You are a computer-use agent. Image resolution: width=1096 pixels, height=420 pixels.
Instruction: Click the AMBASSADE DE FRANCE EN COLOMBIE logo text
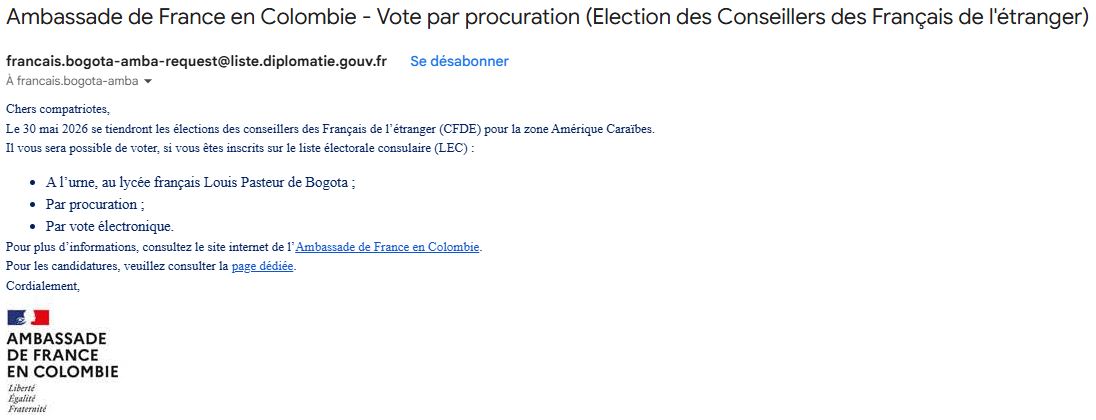tap(62, 355)
